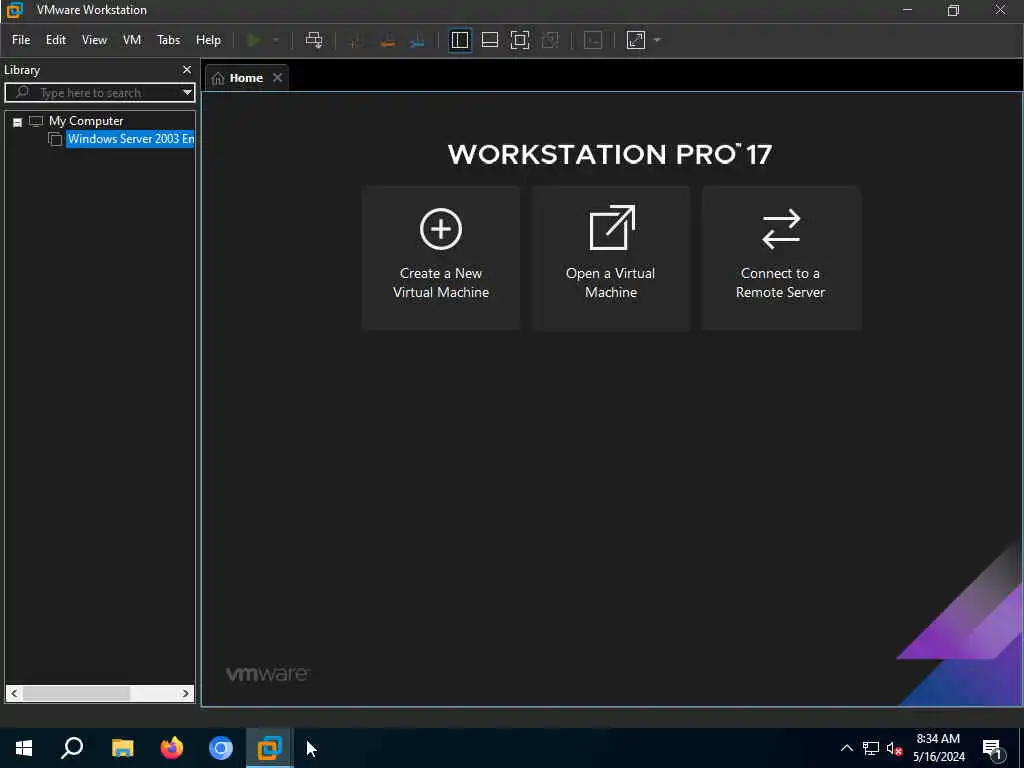Click the Enter Full Screen toolbar icon

pyautogui.click(x=520, y=40)
